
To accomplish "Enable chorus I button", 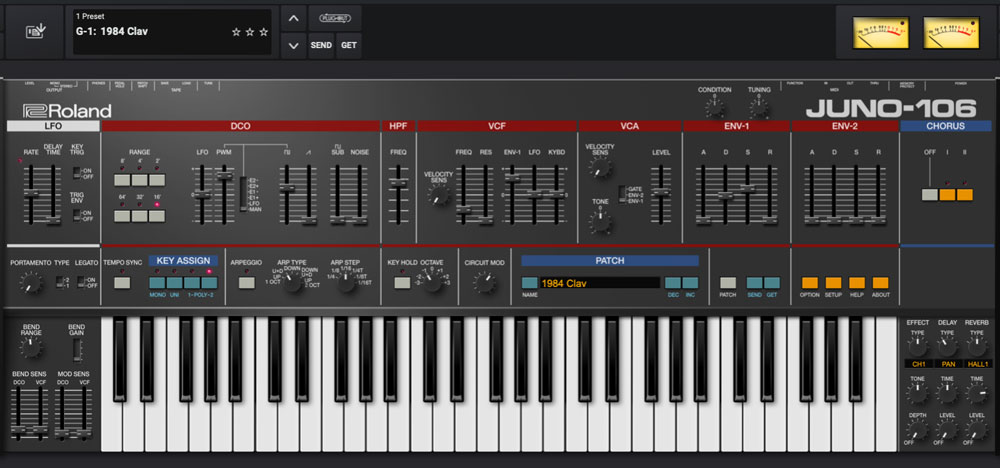I will click(x=947, y=194).
